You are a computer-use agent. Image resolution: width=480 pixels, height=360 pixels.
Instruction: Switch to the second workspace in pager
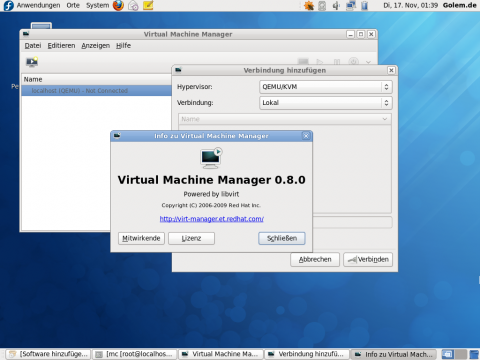461,354
